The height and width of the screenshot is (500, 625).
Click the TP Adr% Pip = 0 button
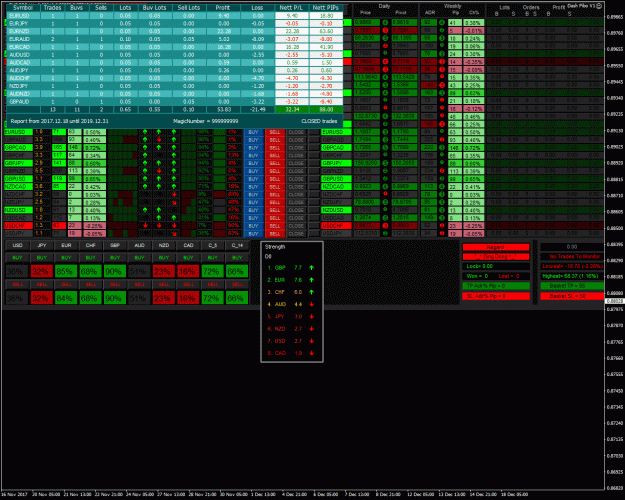[x=496, y=286]
